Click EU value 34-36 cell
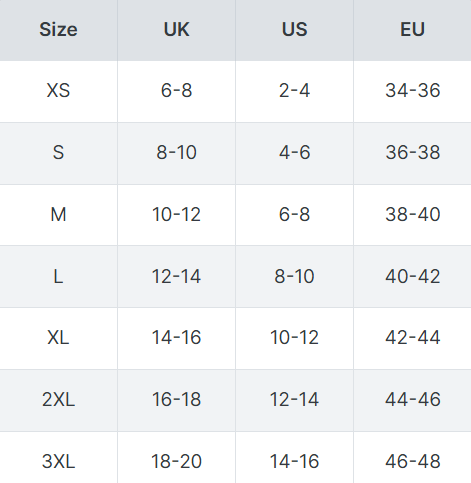The height and width of the screenshot is (483, 471). [x=412, y=91]
